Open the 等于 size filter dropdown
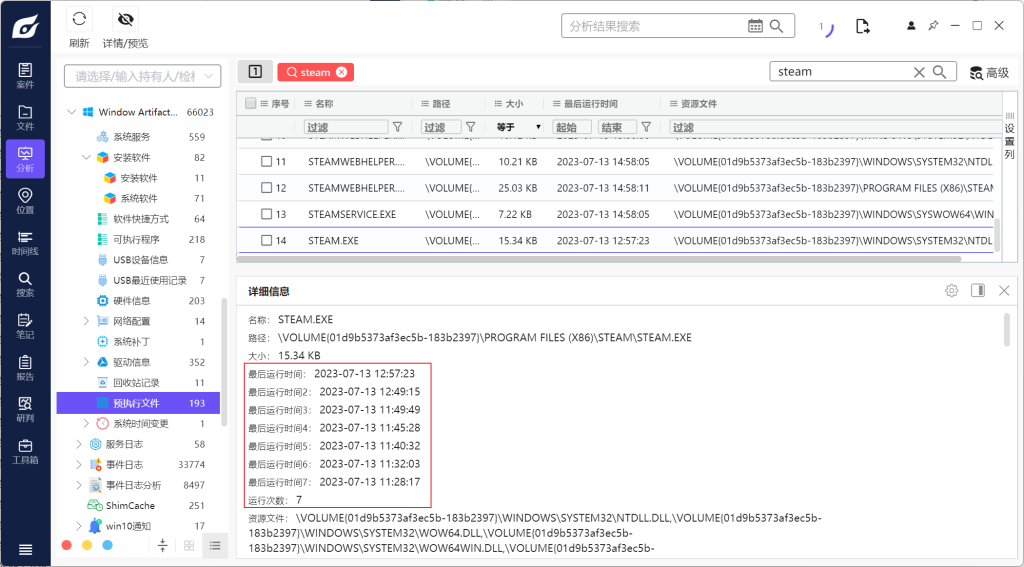The width and height of the screenshot is (1024, 567). pos(518,127)
